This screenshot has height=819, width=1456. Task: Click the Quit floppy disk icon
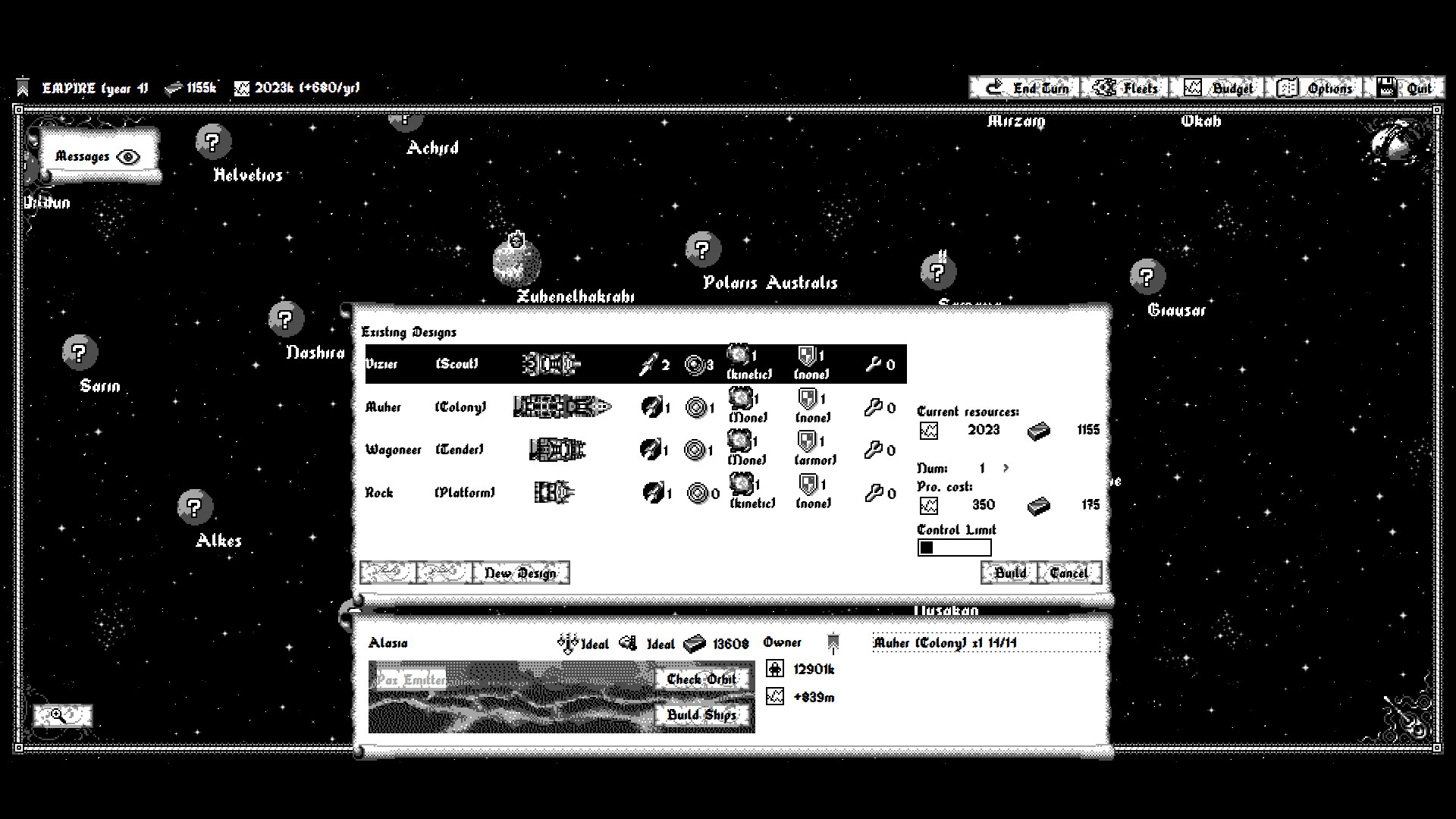pos(1385,87)
